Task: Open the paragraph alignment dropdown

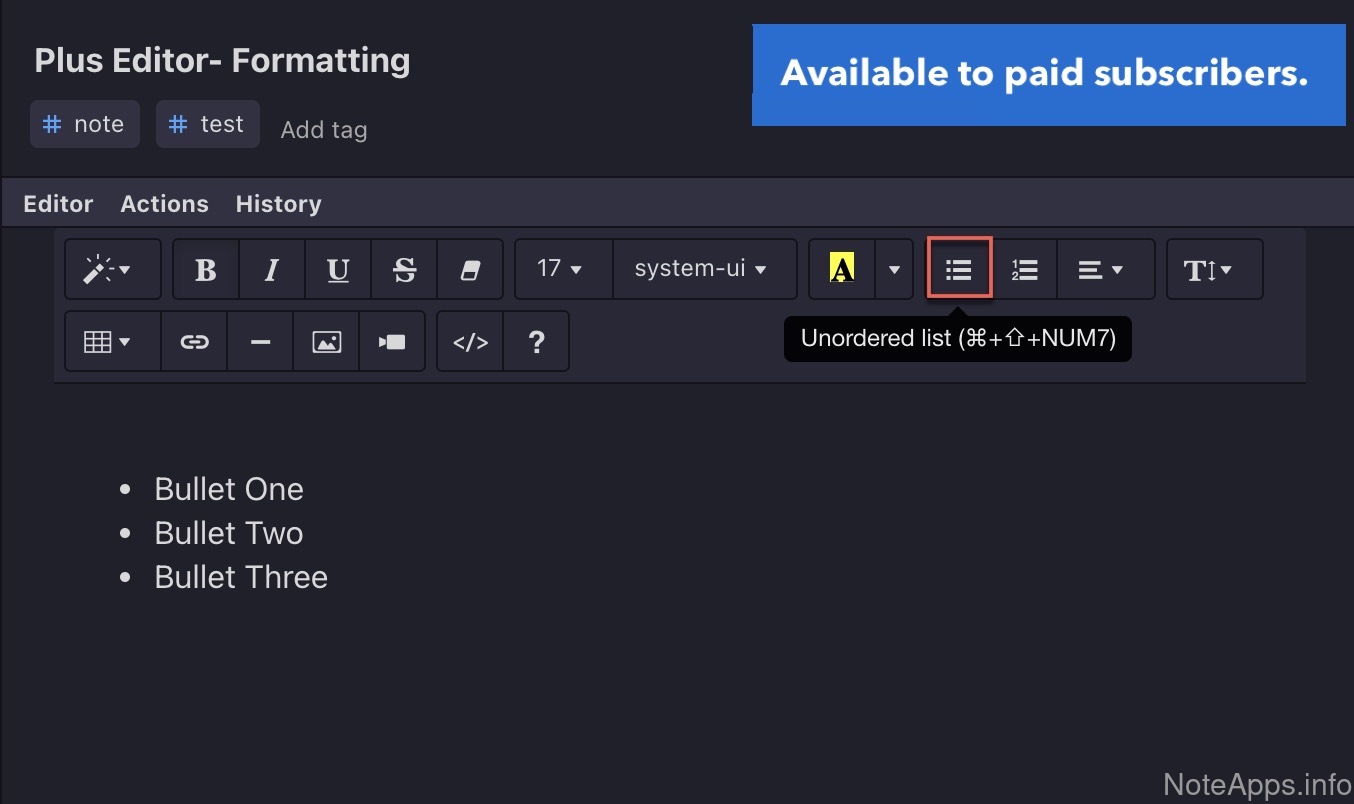Action: pos(1102,269)
